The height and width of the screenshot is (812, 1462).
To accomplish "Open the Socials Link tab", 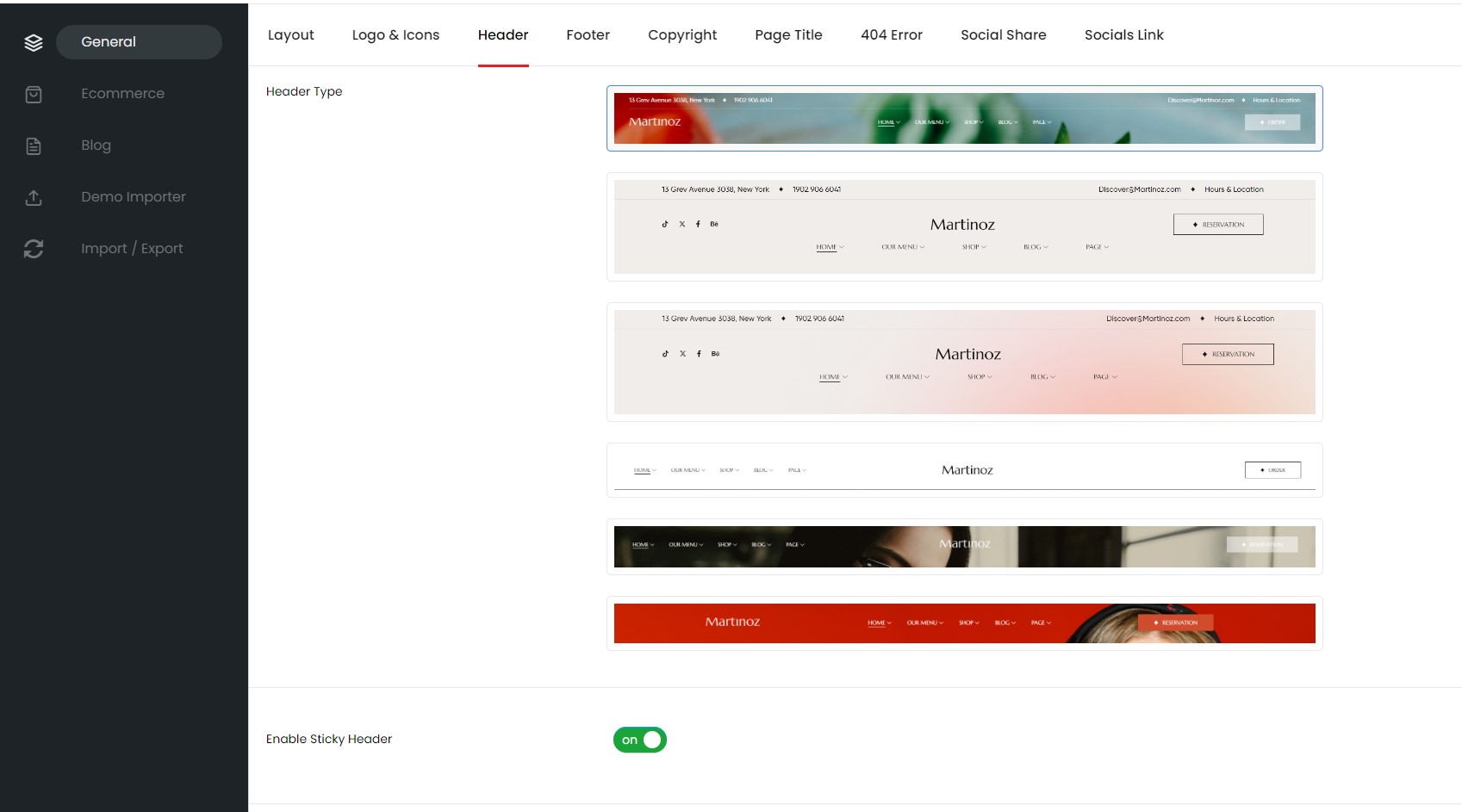I will tap(1123, 35).
